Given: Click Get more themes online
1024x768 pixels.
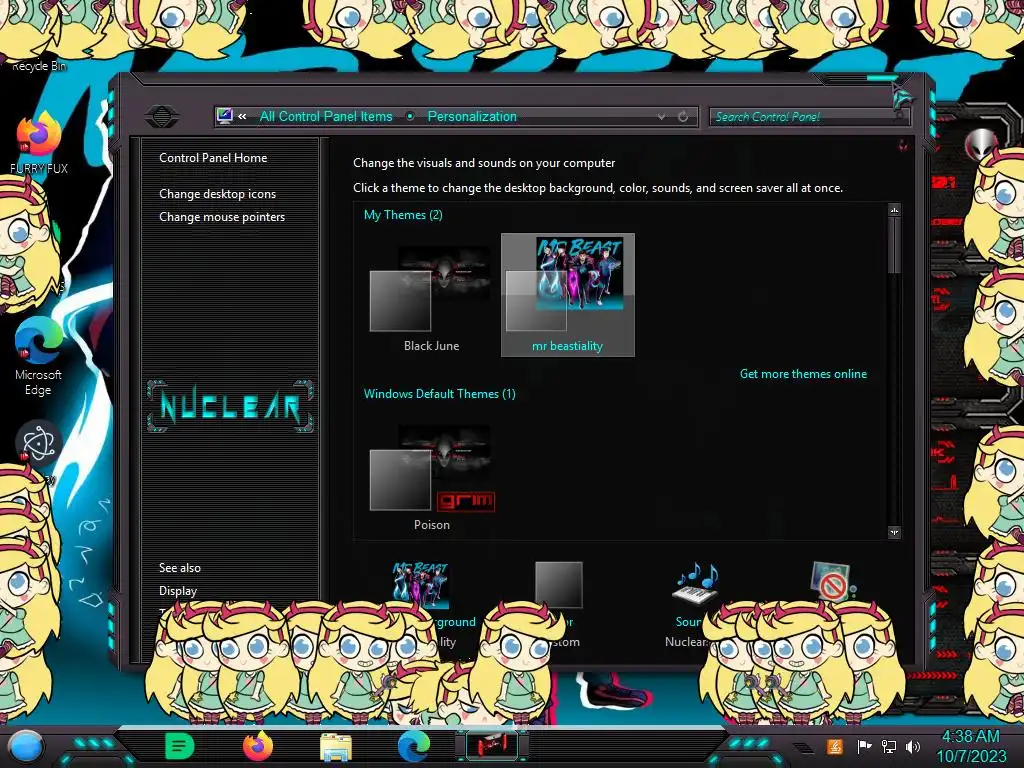Looking at the screenshot, I should [x=803, y=374].
